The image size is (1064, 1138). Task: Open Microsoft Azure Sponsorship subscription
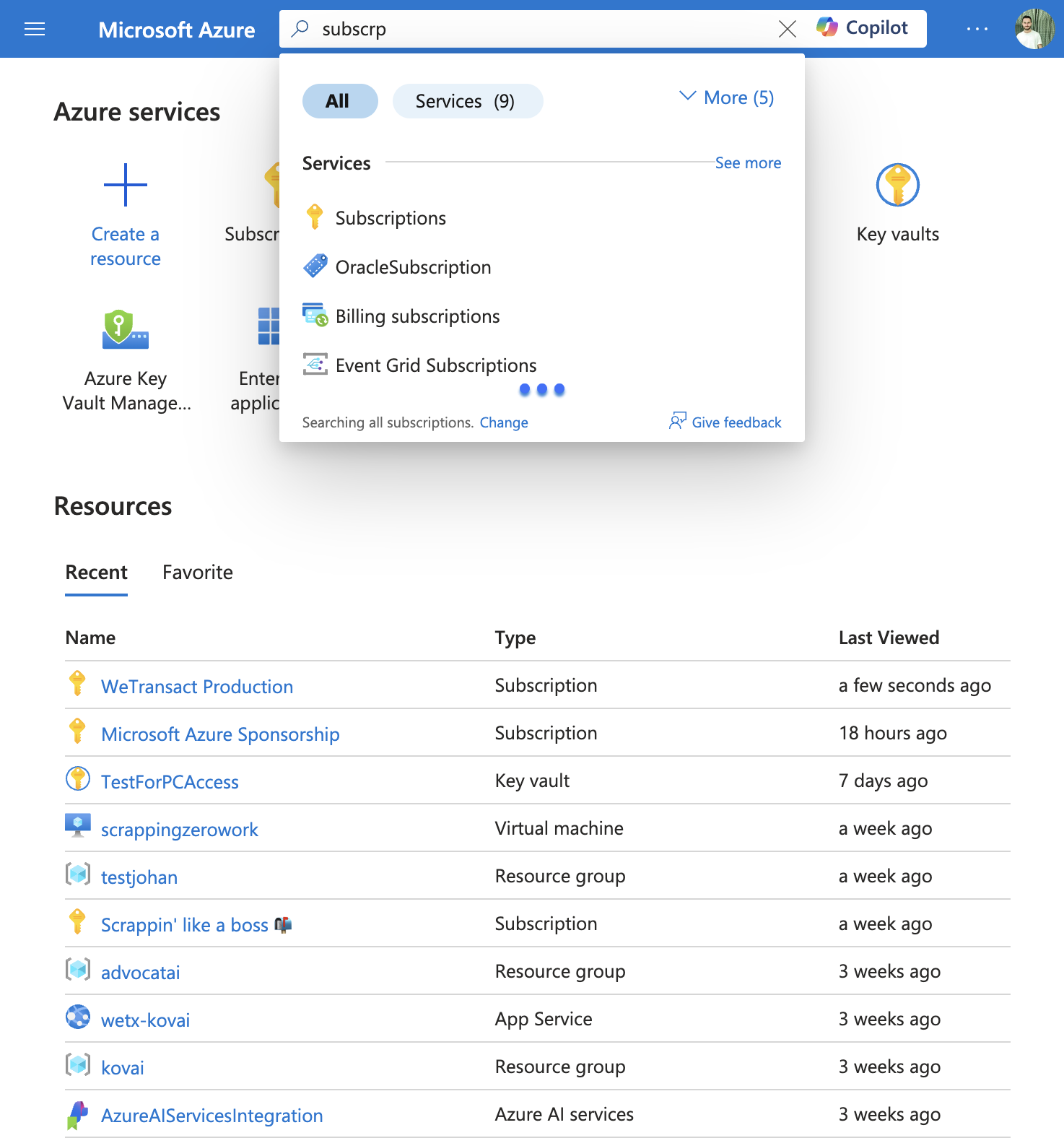(x=220, y=734)
